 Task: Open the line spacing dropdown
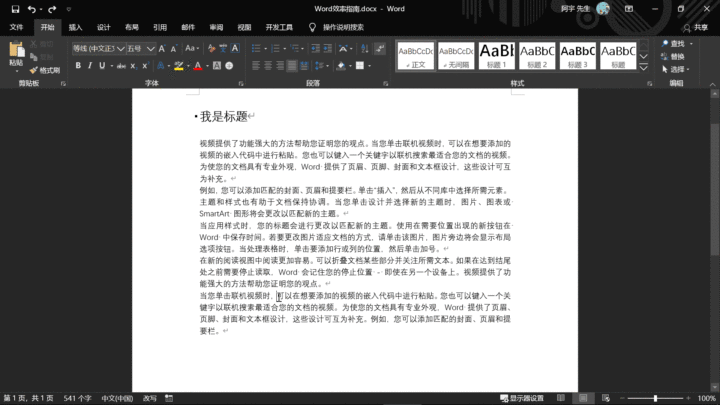pos(322,66)
